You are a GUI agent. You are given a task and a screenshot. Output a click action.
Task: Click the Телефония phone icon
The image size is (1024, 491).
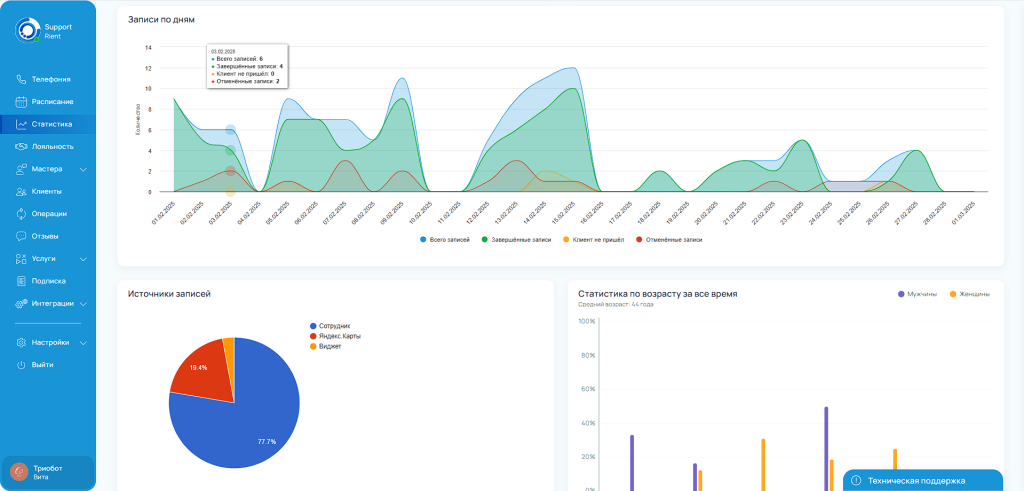coord(21,79)
